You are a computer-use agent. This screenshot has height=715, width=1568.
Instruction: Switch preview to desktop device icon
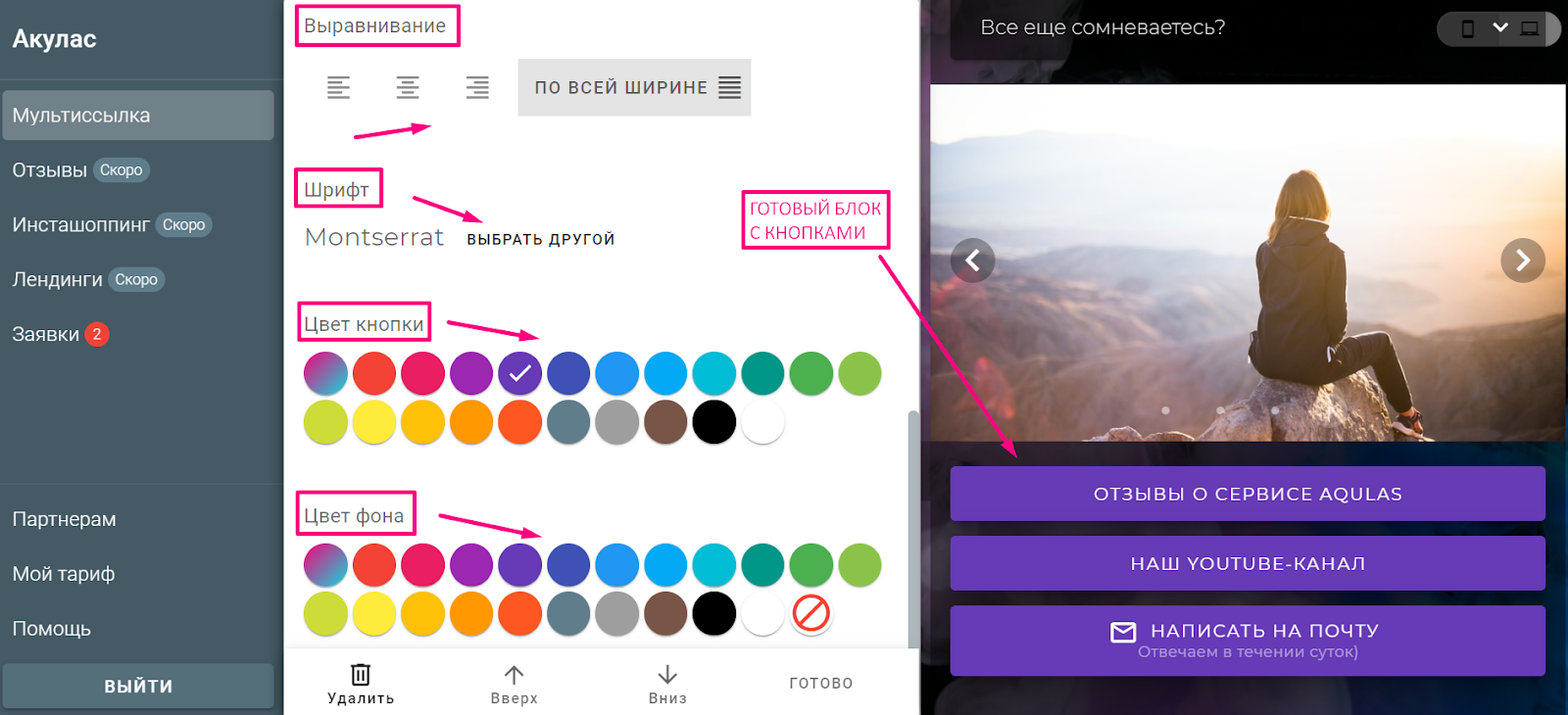[x=1530, y=28]
